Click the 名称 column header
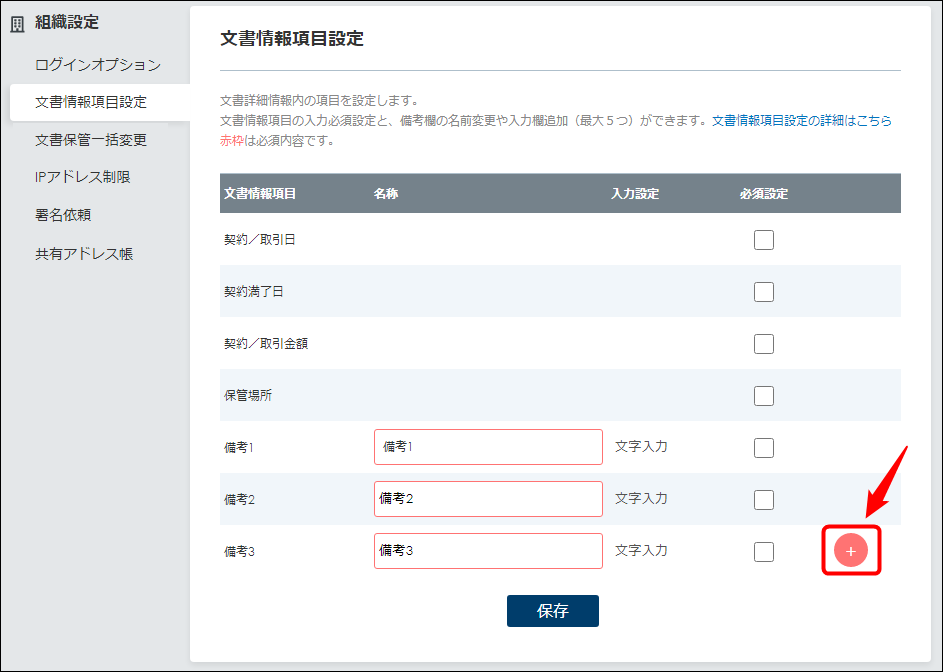Viewport: 943px width, 672px height. pyautogui.click(x=385, y=194)
